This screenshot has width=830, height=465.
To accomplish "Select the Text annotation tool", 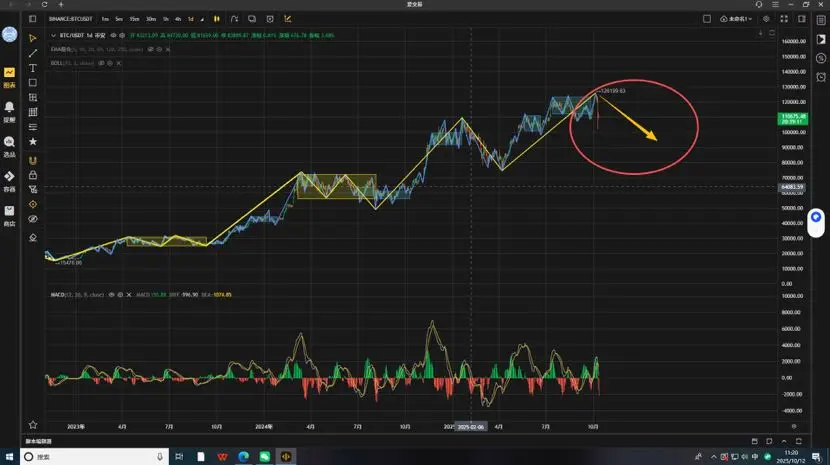I will pyautogui.click(x=33, y=68).
